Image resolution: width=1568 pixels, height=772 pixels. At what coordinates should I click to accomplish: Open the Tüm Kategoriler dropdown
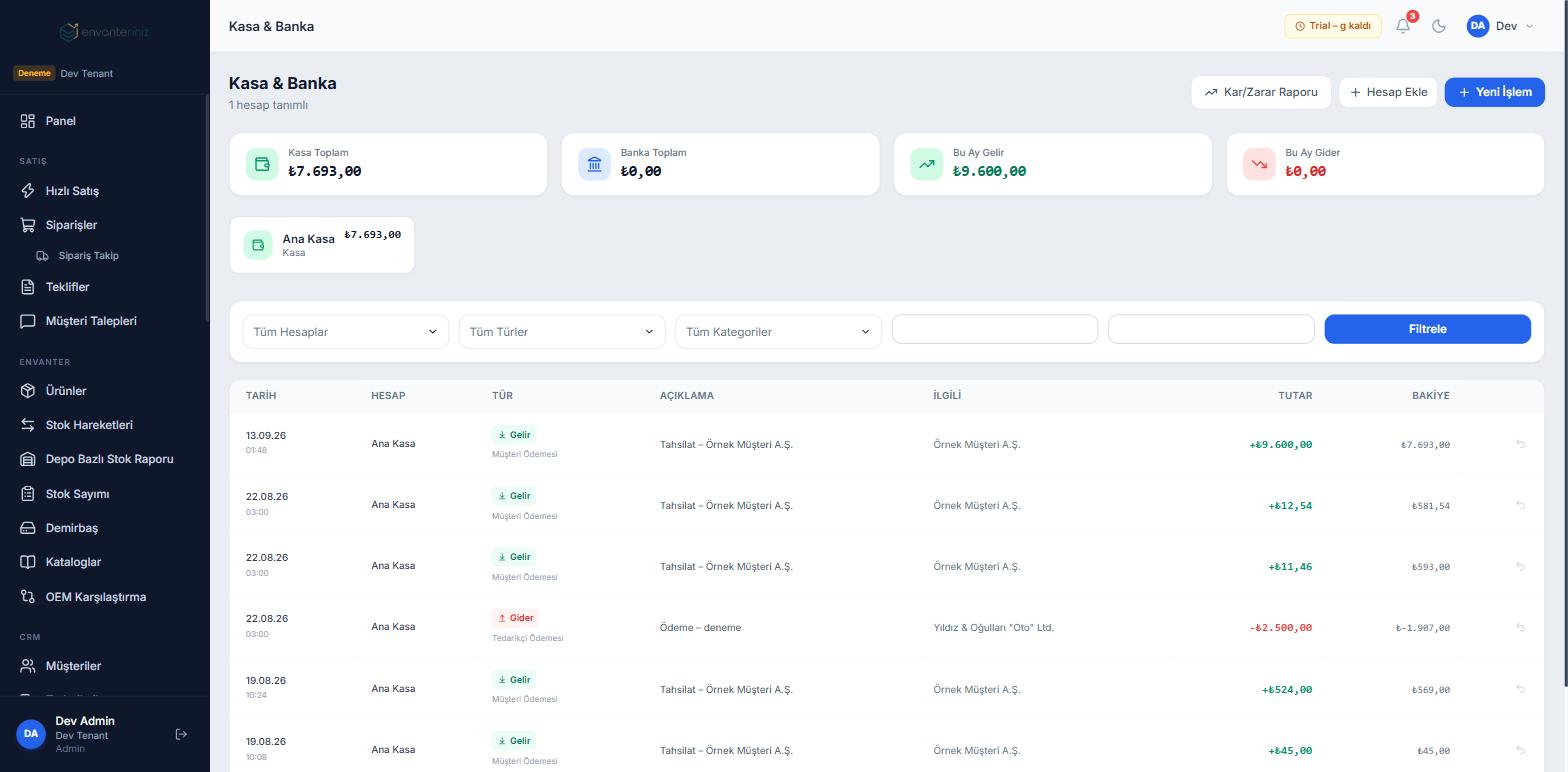tap(778, 332)
